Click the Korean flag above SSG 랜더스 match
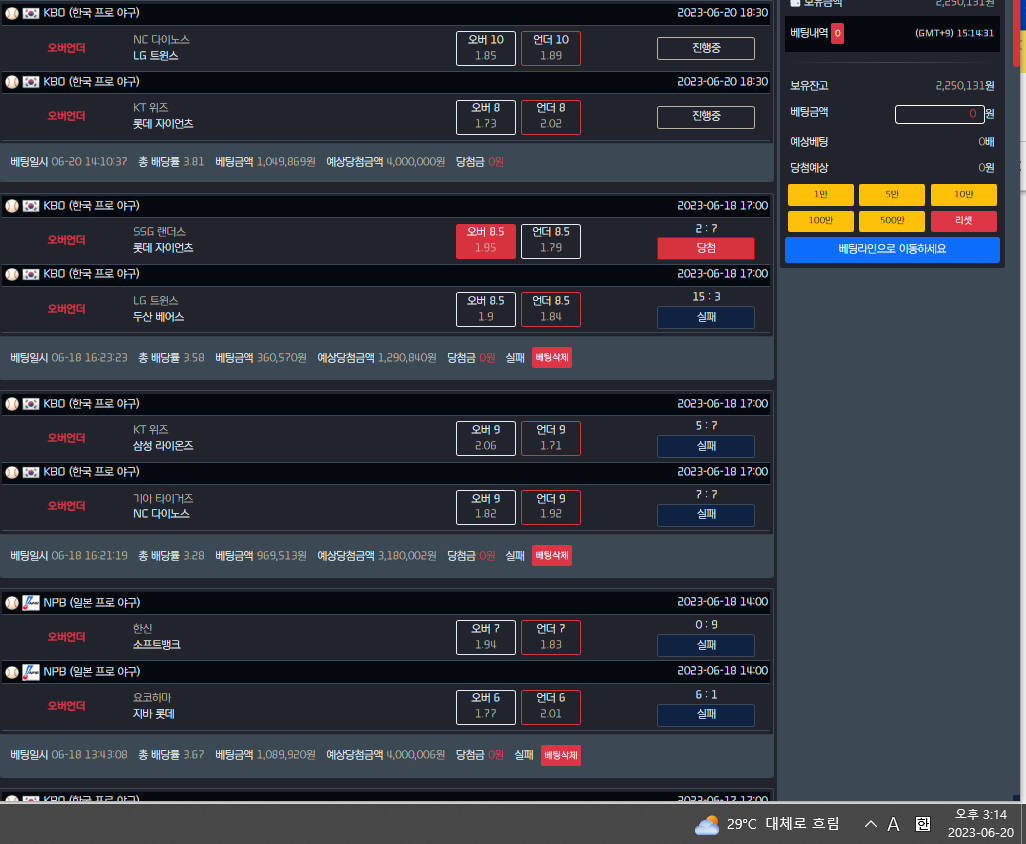Image resolution: width=1026 pixels, height=844 pixels. (31, 205)
